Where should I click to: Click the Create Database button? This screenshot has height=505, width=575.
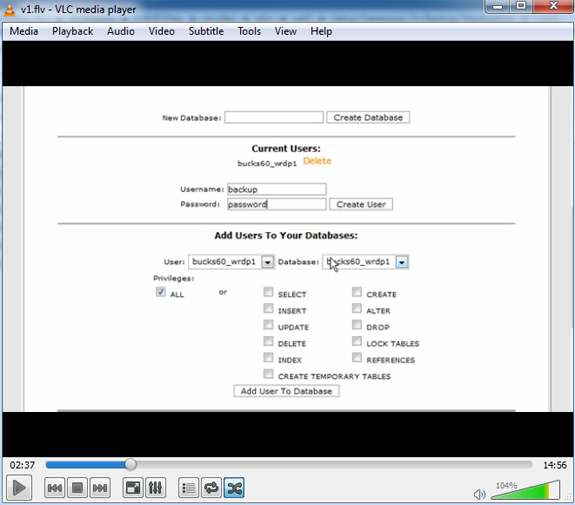point(368,117)
